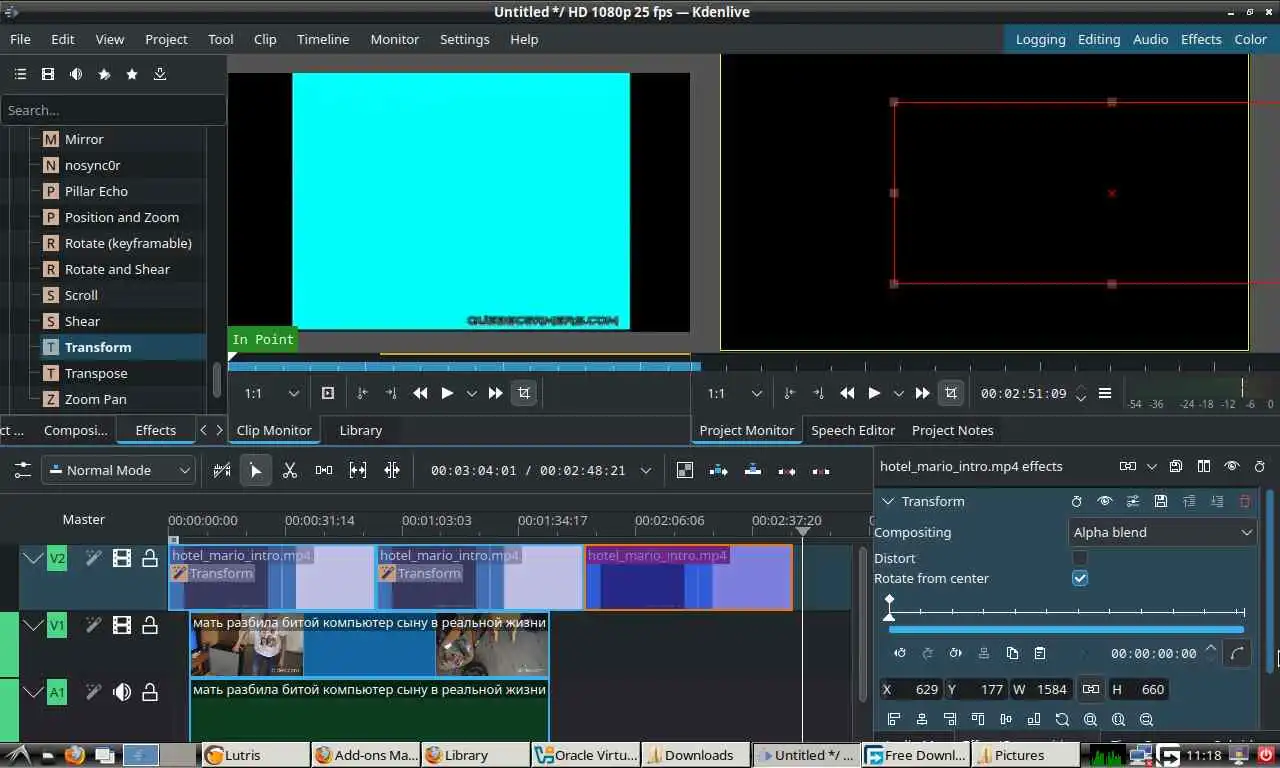Image resolution: width=1280 pixels, height=768 pixels.
Task: Lock the V2 track with padlock icon
Action: [150, 558]
